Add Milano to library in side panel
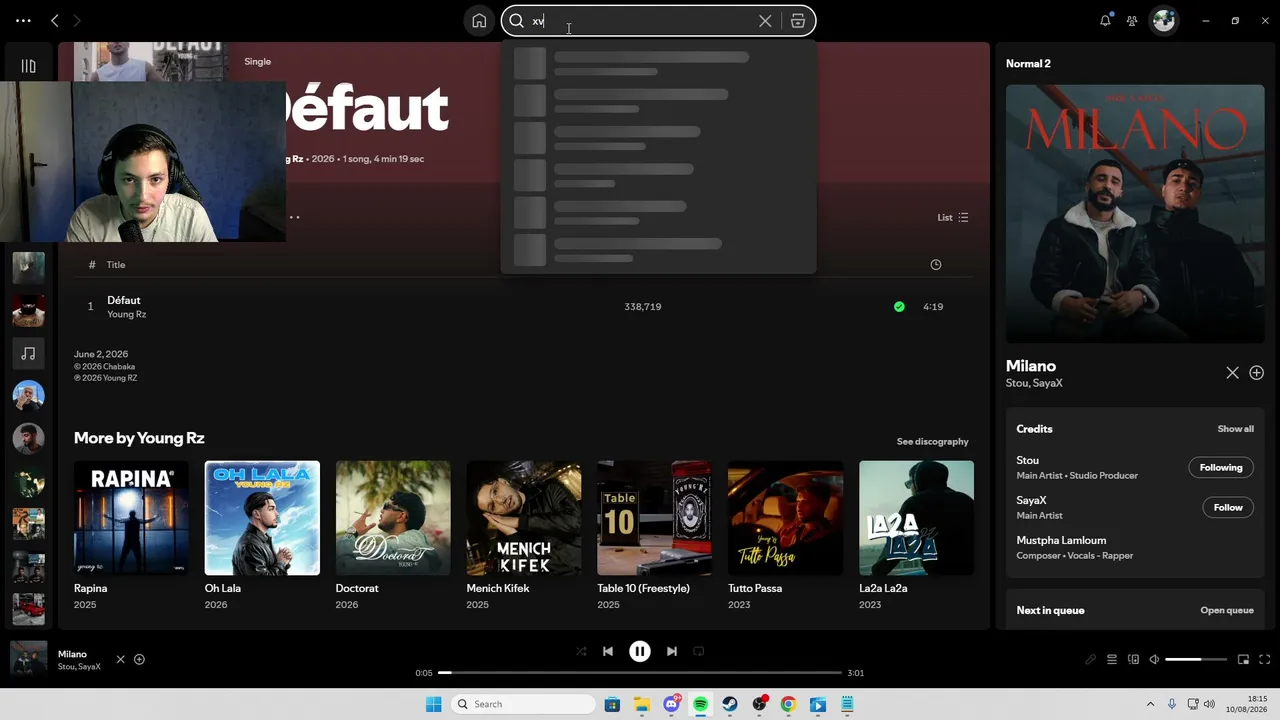The width and height of the screenshot is (1280, 720). 1257,373
